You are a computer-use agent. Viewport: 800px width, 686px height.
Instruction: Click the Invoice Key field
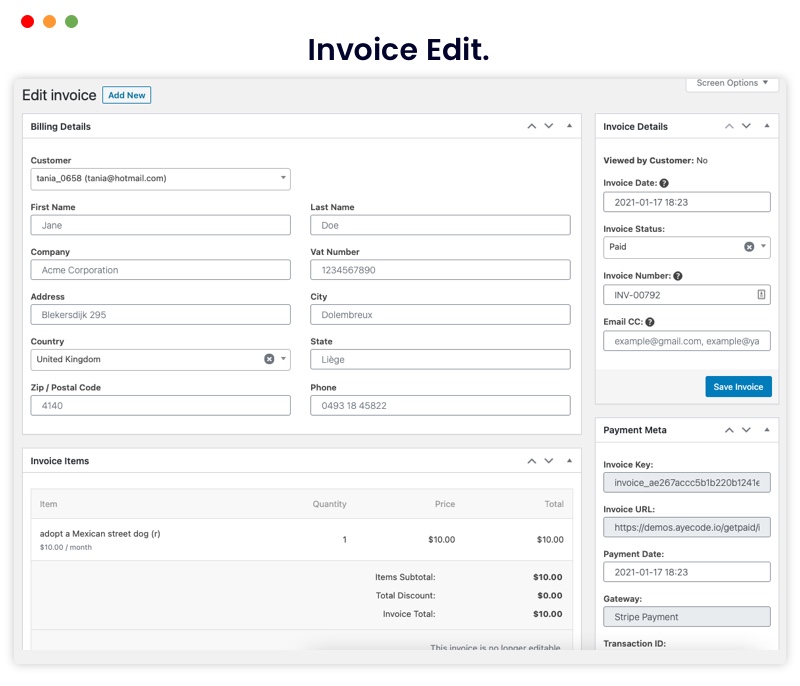[x=687, y=482]
